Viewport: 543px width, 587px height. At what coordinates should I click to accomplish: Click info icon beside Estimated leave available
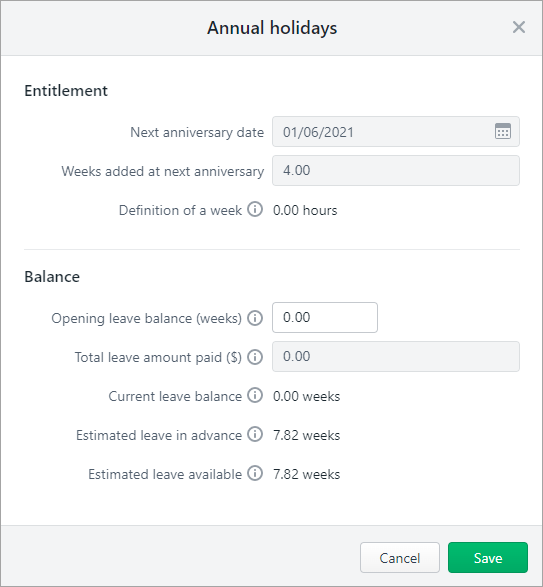point(255,473)
